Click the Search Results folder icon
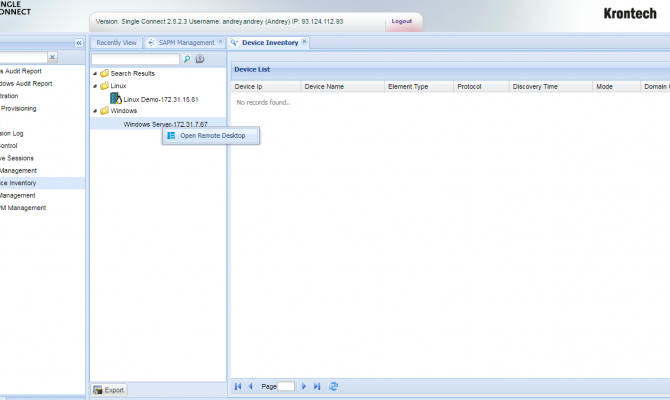 point(104,74)
